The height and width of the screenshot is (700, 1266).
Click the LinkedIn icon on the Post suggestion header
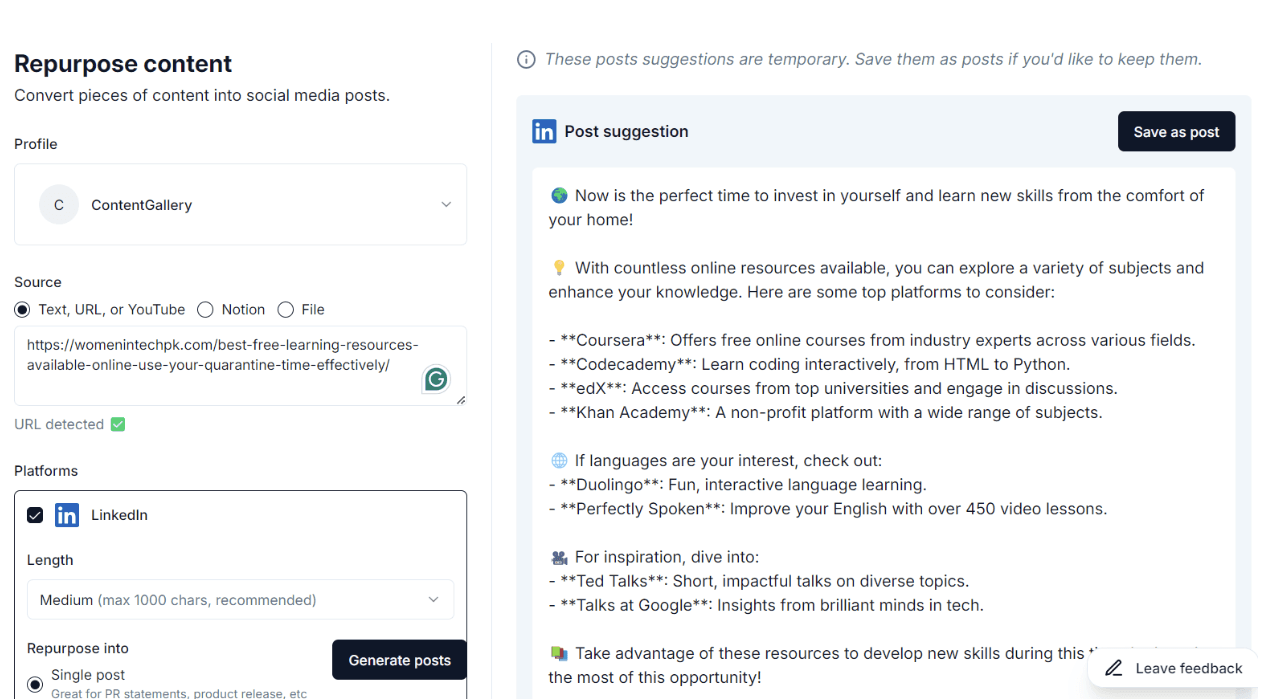[x=544, y=131]
